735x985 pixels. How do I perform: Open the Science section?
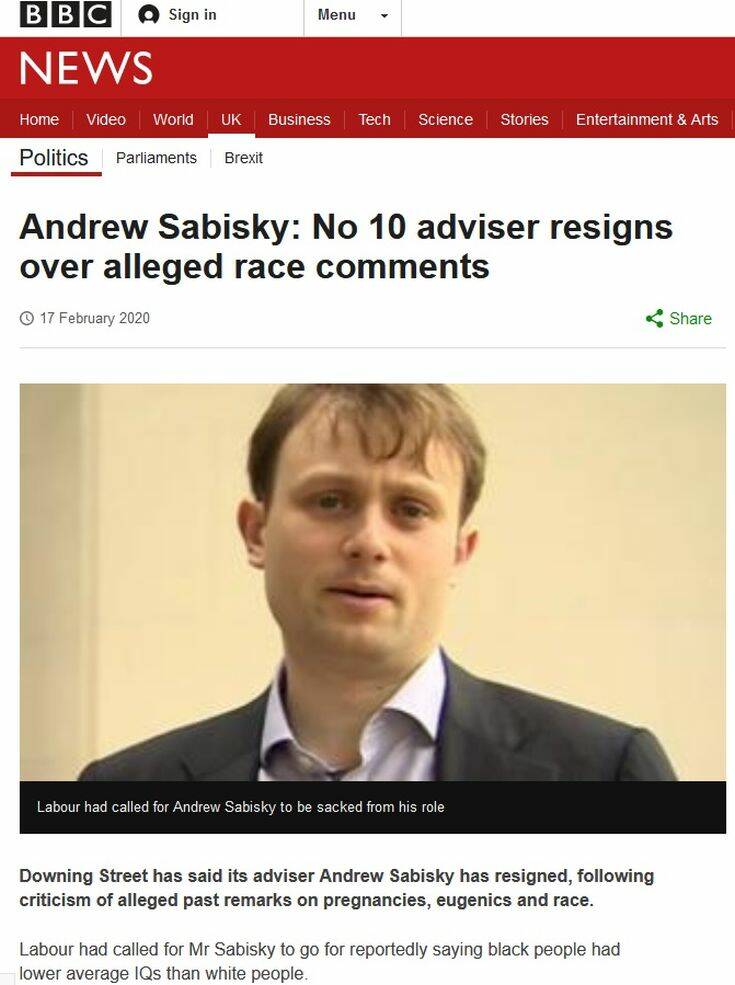point(445,119)
